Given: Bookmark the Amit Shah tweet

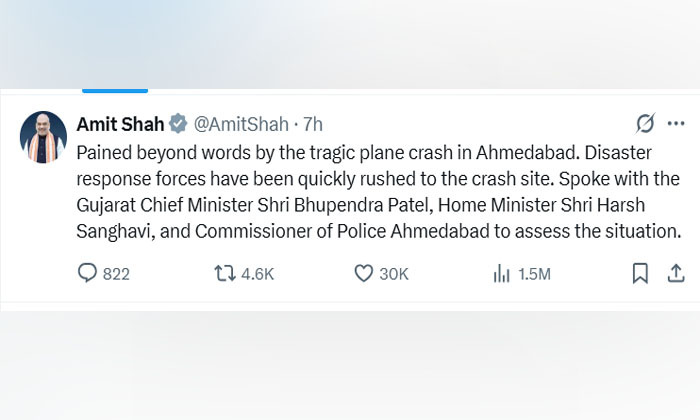Looking at the screenshot, I should point(640,273).
